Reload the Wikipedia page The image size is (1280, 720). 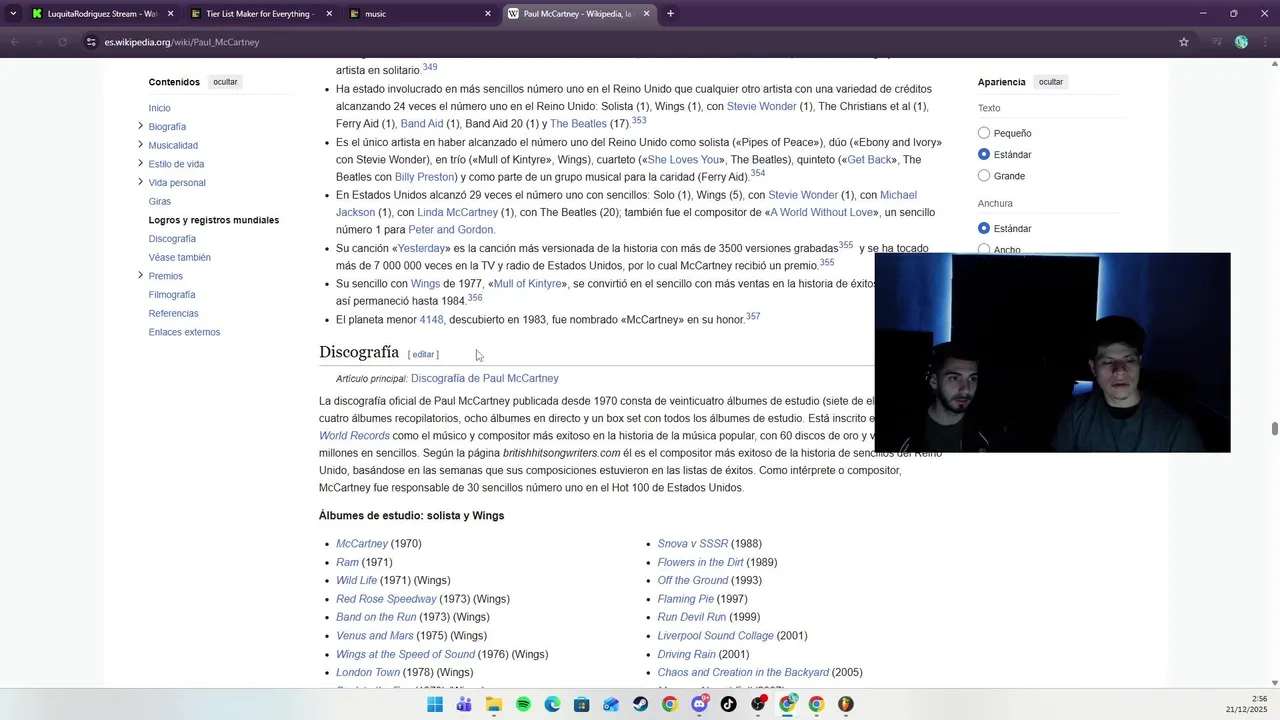pyautogui.click(x=63, y=42)
